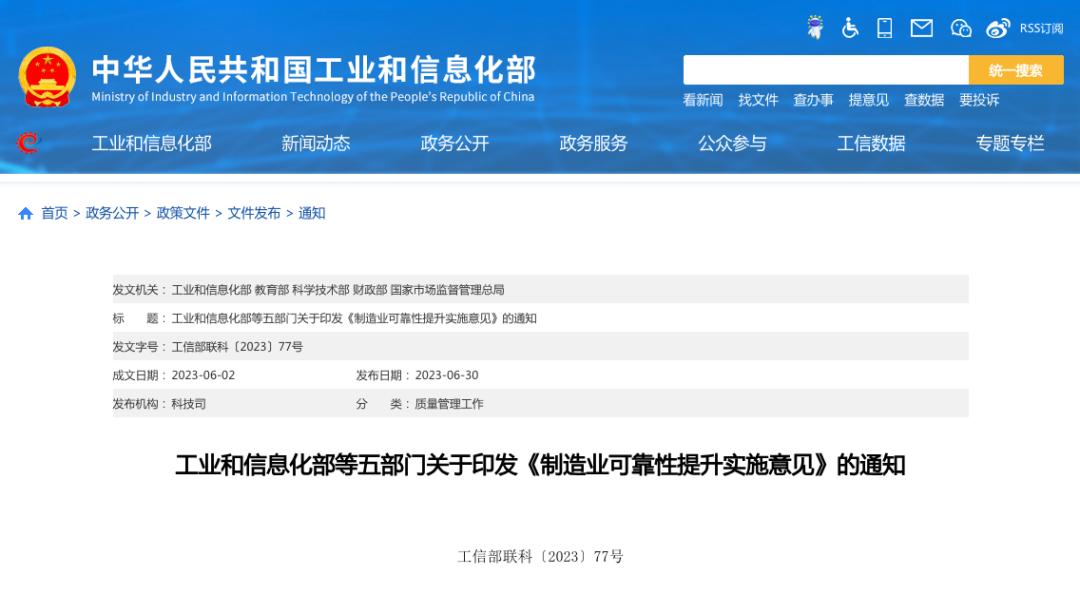
Task: Select the 公众参与 navigation item
Action: [x=733, y=143]
